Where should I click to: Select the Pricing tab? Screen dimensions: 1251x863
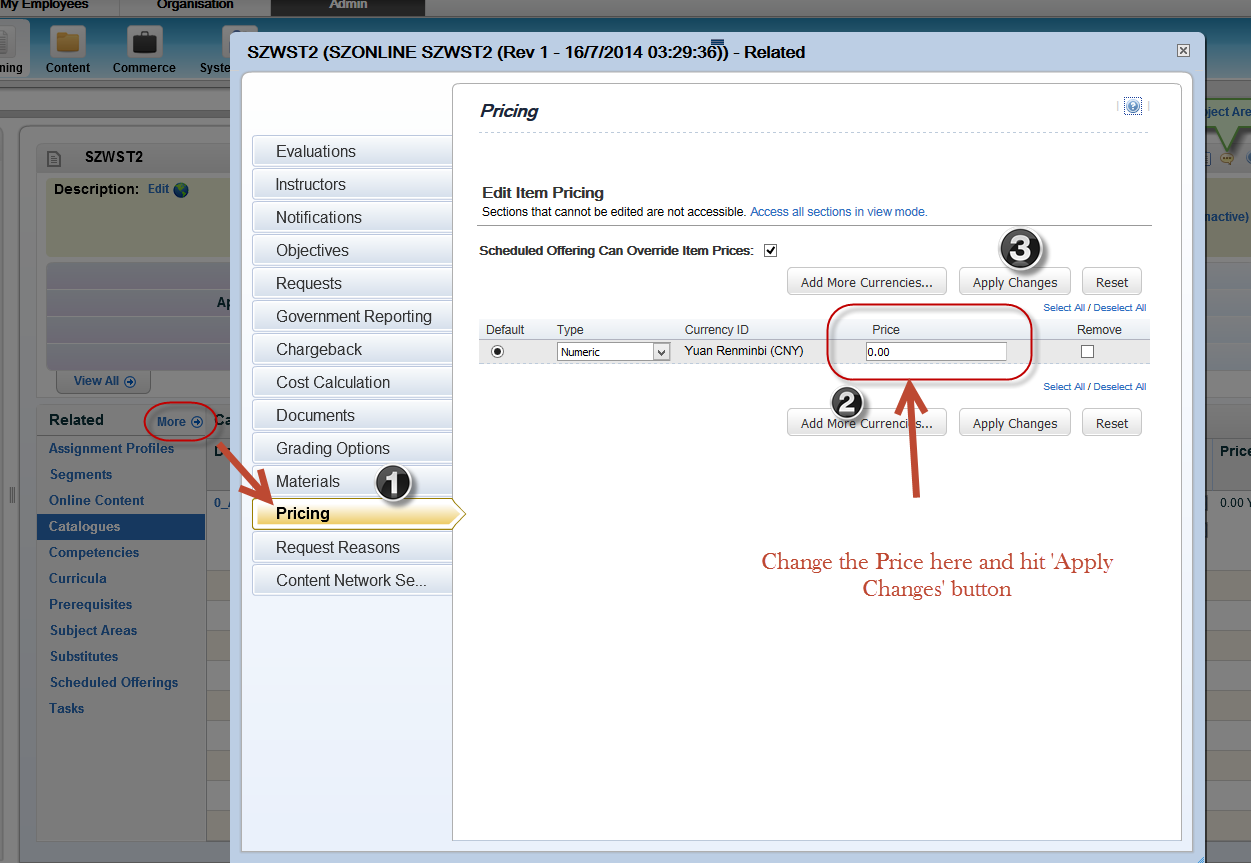[357, 513]
